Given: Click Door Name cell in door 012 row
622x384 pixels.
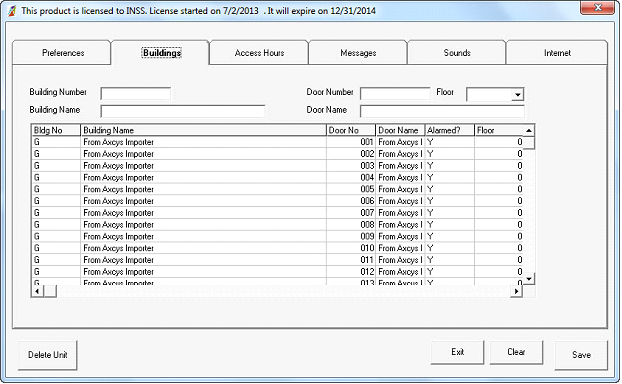Looking at the screenshot, I should (400, 272).
